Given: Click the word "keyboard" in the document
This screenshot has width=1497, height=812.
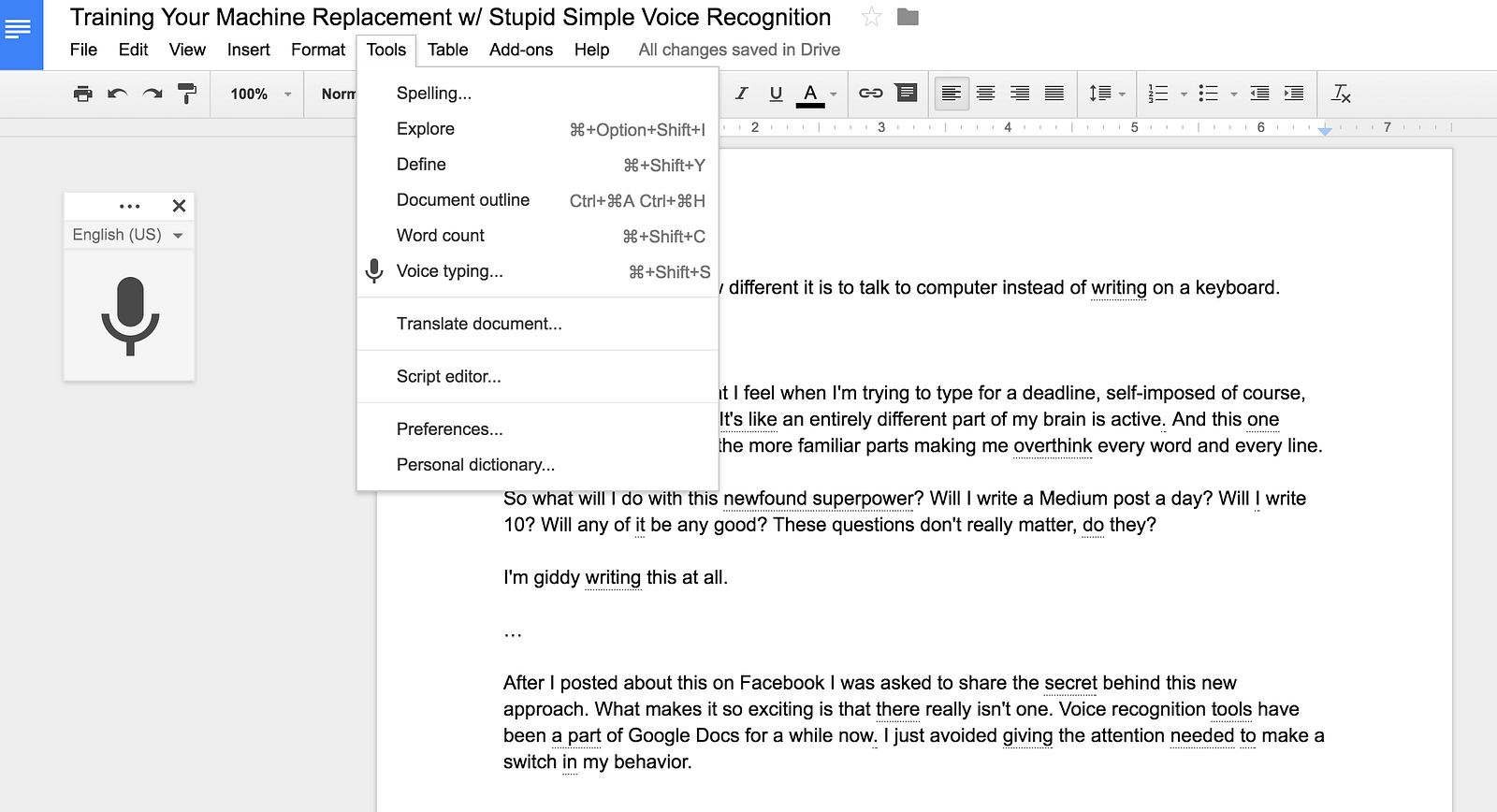Looking at the screenshot, I should (1235, 288).
